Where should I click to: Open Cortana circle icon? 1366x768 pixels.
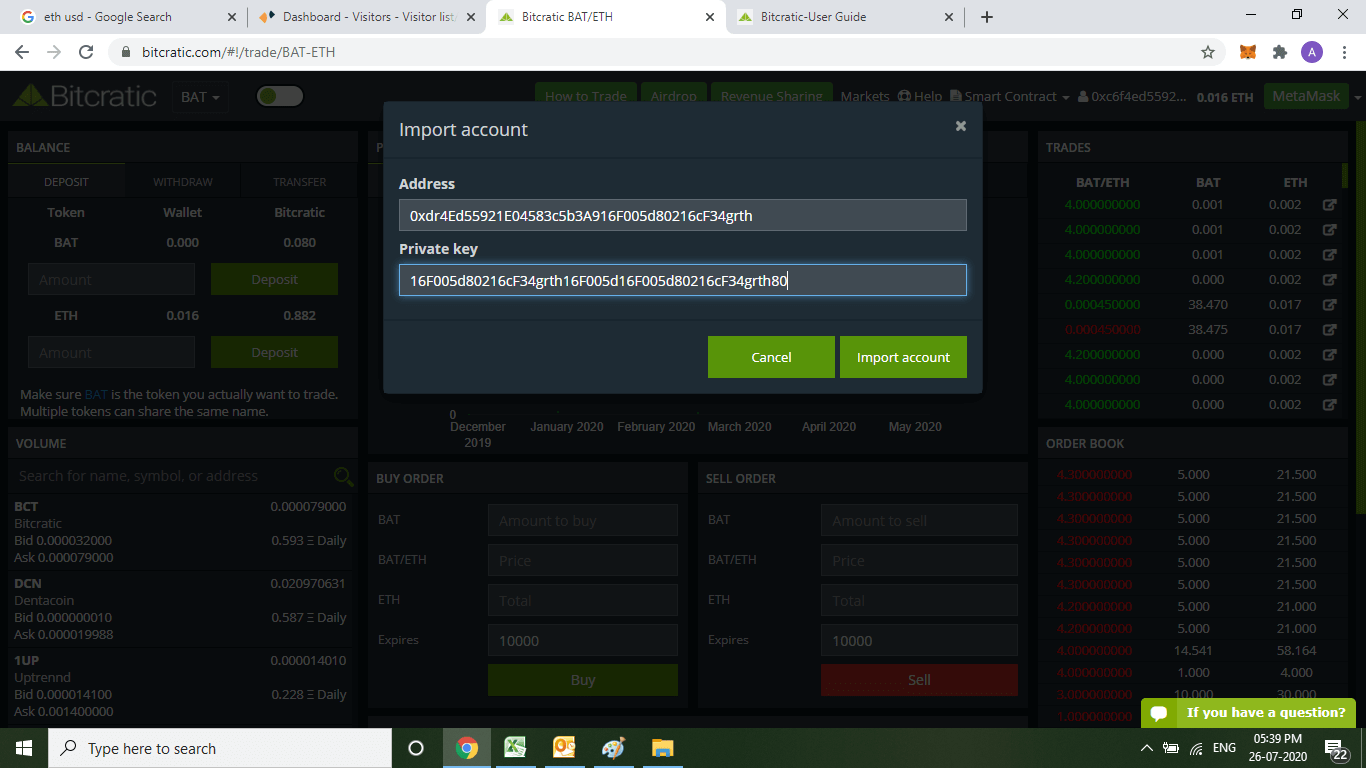[x=416, y=748]
